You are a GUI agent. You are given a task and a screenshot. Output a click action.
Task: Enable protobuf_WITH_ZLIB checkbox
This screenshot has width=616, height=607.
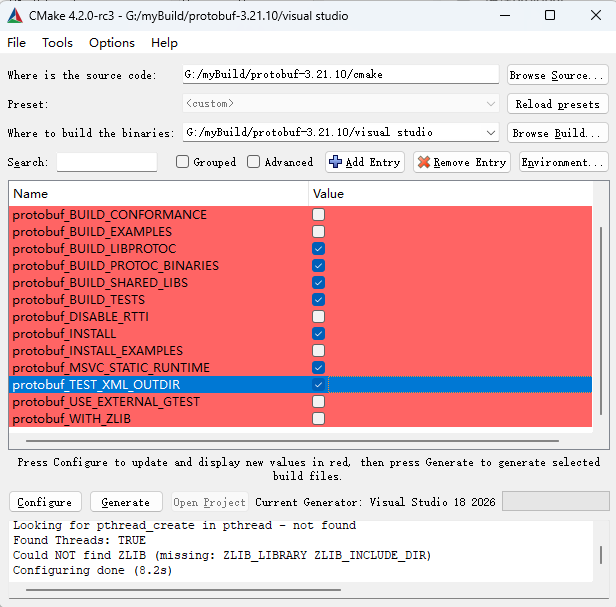click(x=318, y=418)
